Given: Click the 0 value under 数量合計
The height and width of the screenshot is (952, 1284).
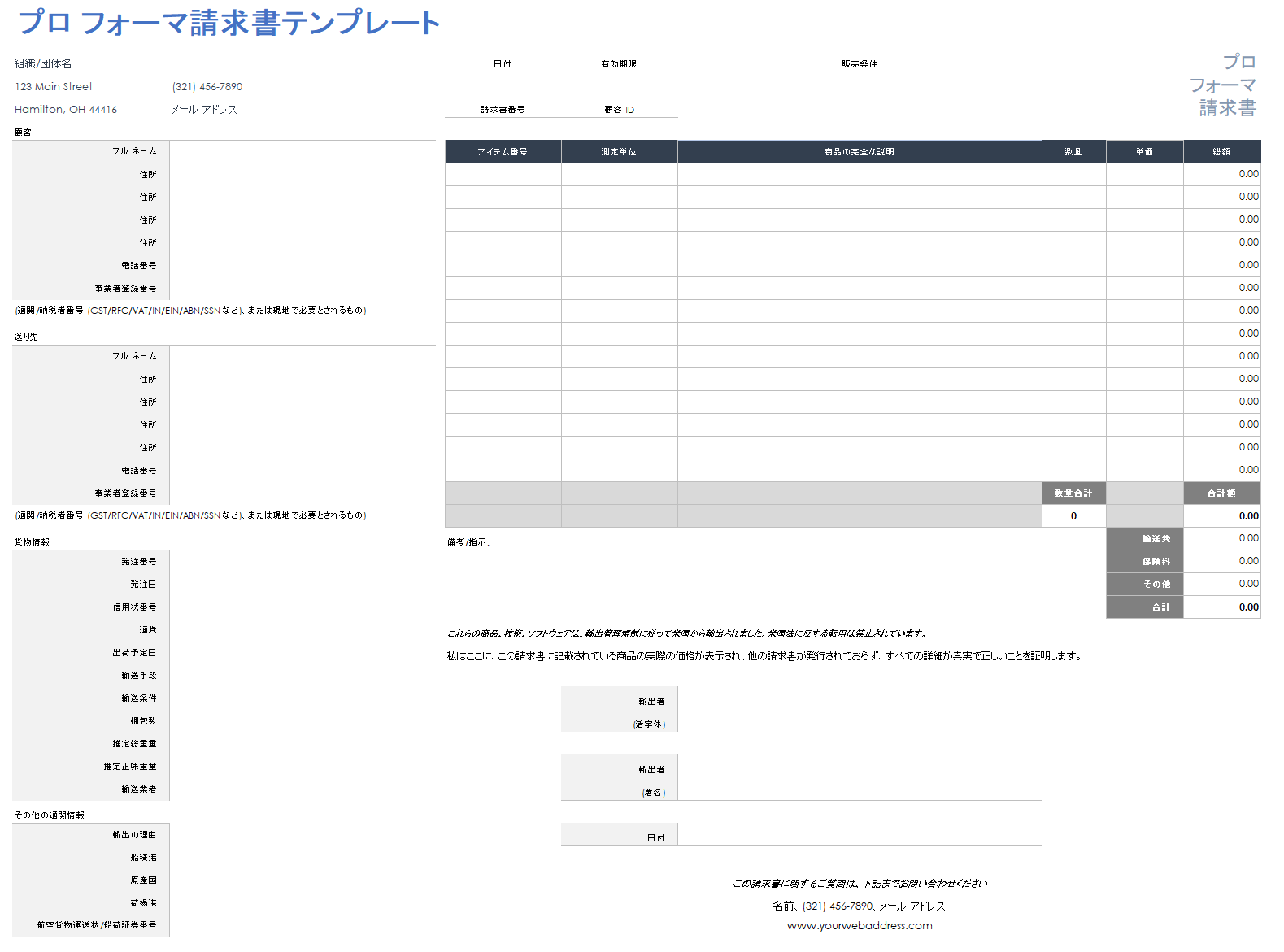Looking at the screenshot, I should [x=1073, y=515].
